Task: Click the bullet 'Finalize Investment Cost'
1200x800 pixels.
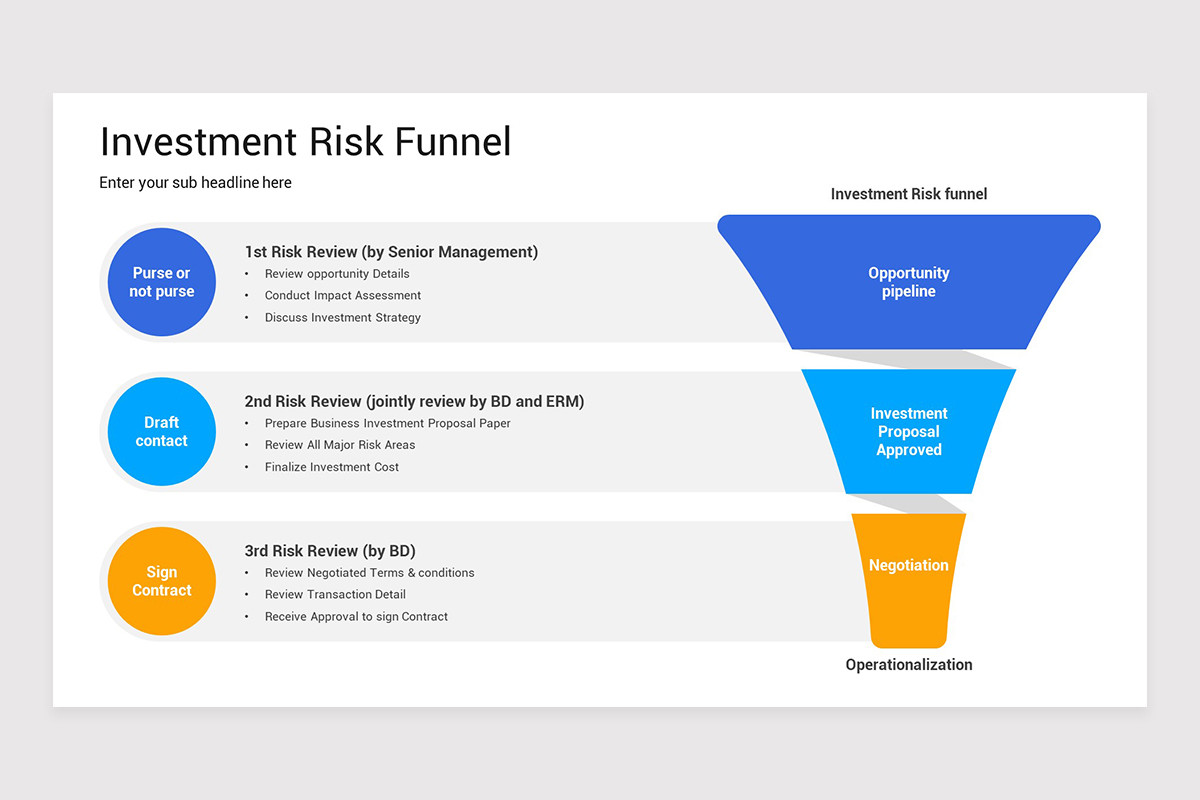Action: pos(332,466)
